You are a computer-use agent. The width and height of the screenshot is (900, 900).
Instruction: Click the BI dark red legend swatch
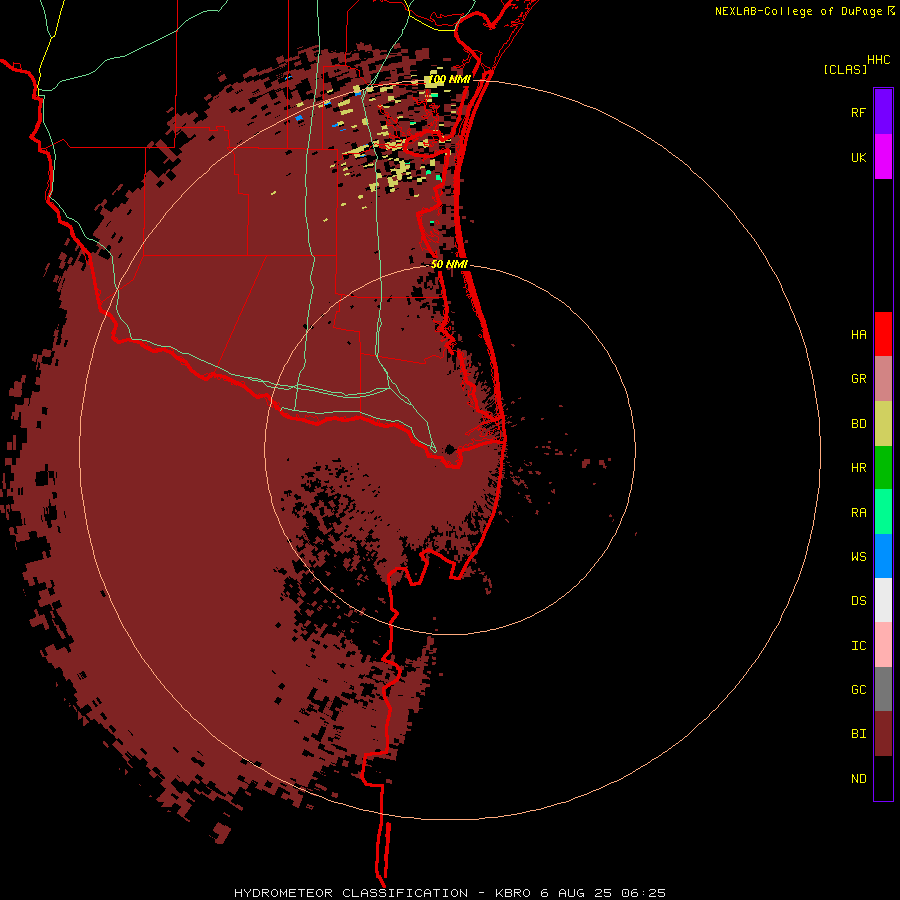tap(883, 734)
